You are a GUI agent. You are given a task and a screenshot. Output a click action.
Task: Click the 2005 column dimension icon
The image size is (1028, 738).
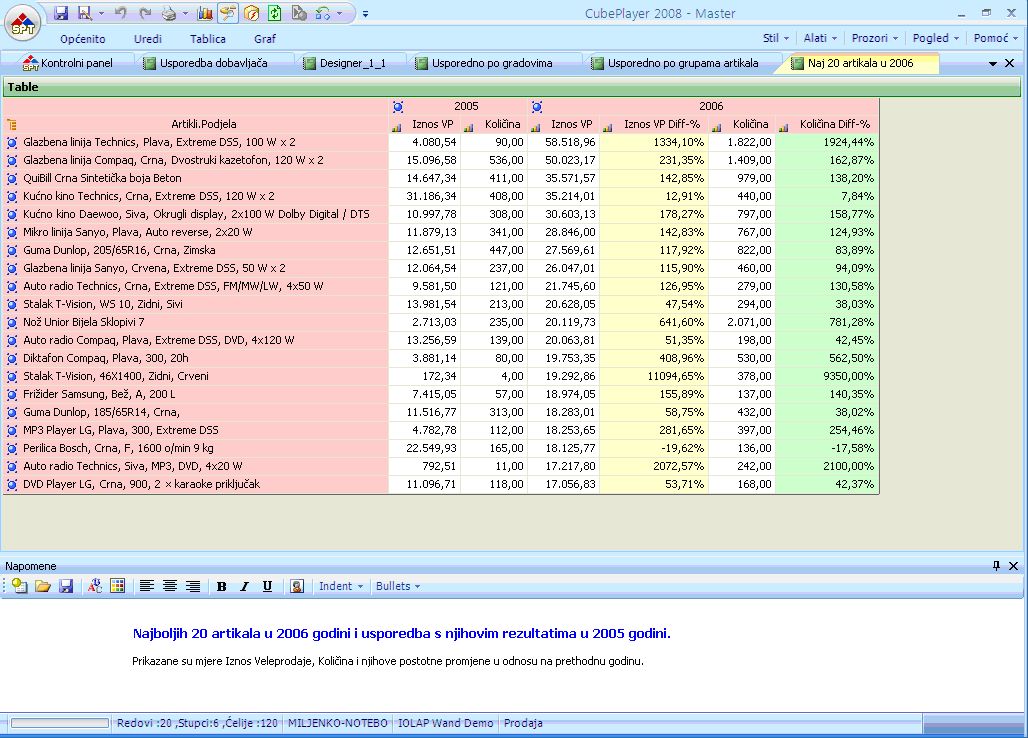click(x=398, y=107)
